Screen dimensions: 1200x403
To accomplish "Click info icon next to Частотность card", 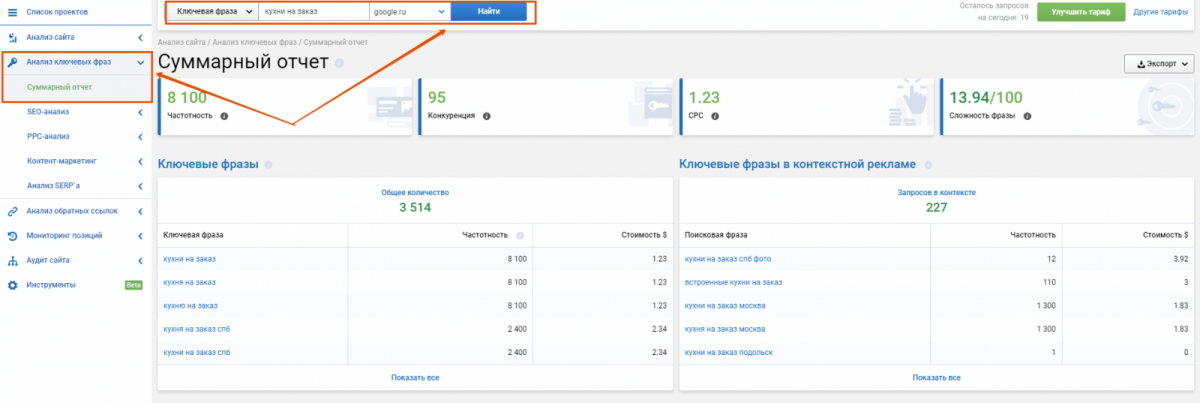I will pos(224,116).
